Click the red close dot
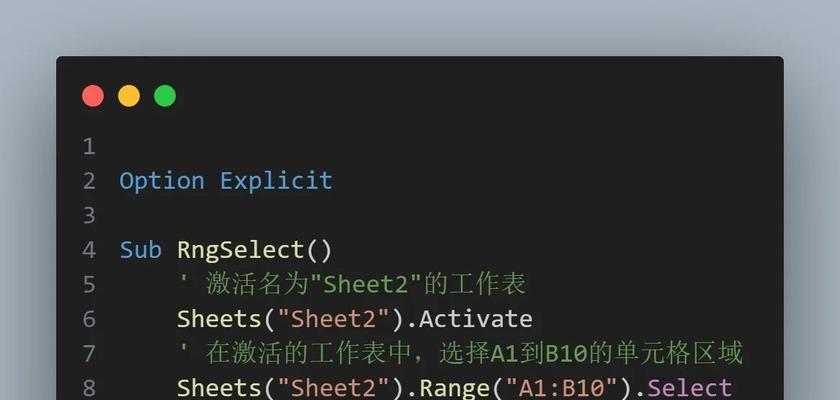The image size is (840, 400). (93, 96)
